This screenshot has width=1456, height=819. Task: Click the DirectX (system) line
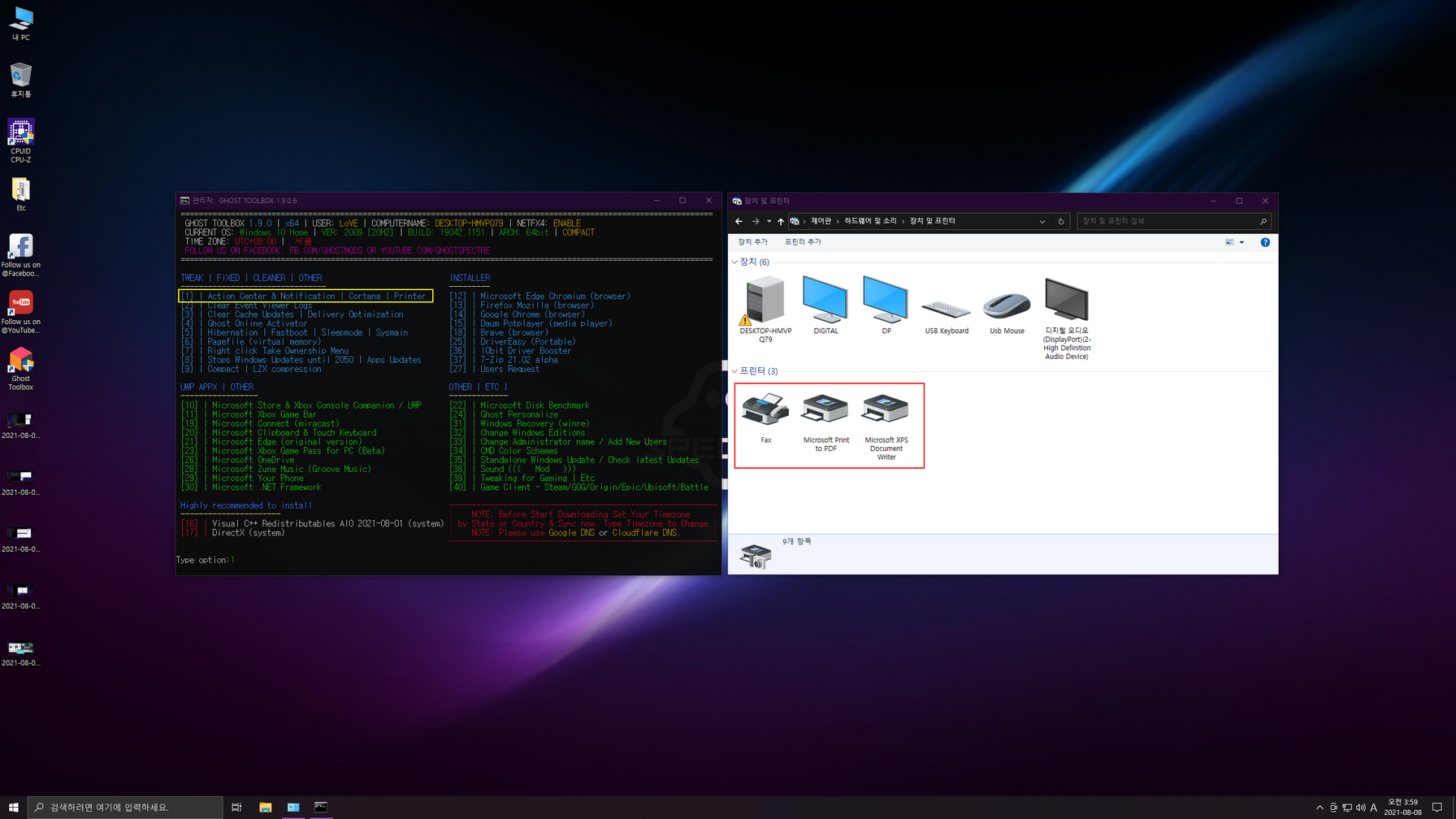click(233, 533)
